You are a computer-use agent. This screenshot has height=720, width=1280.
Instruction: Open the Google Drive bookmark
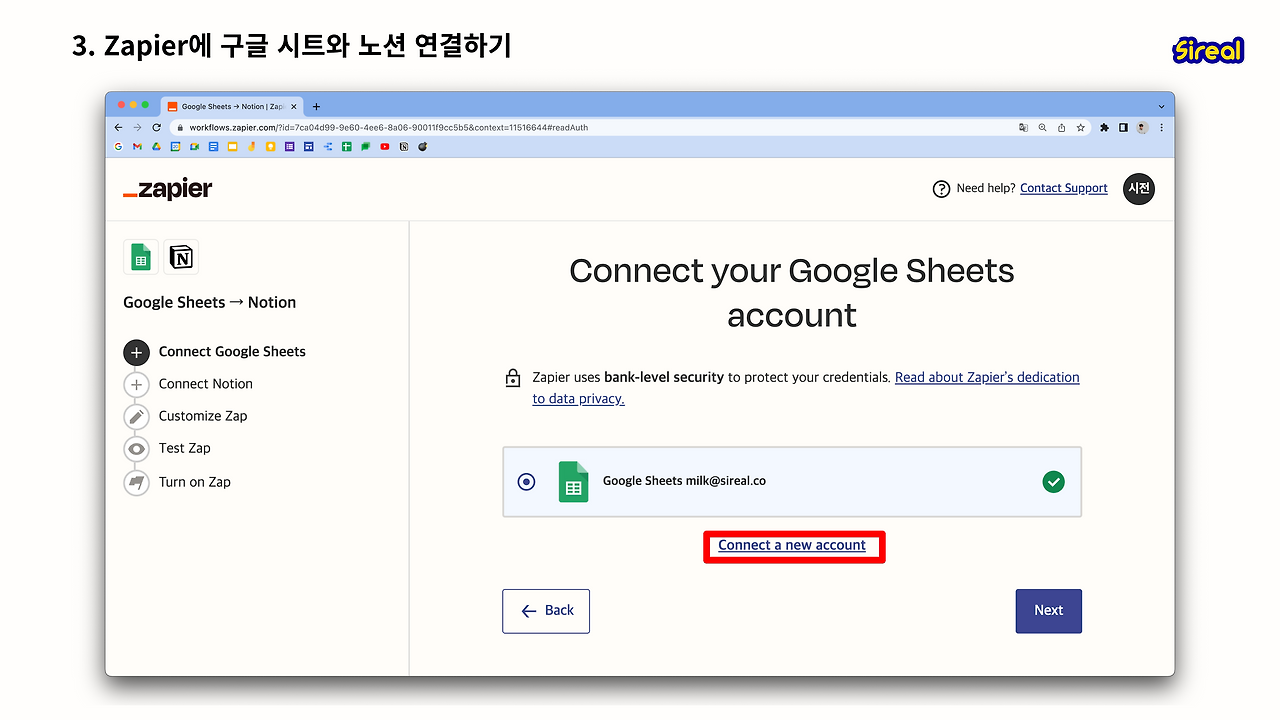click(156, 147)
